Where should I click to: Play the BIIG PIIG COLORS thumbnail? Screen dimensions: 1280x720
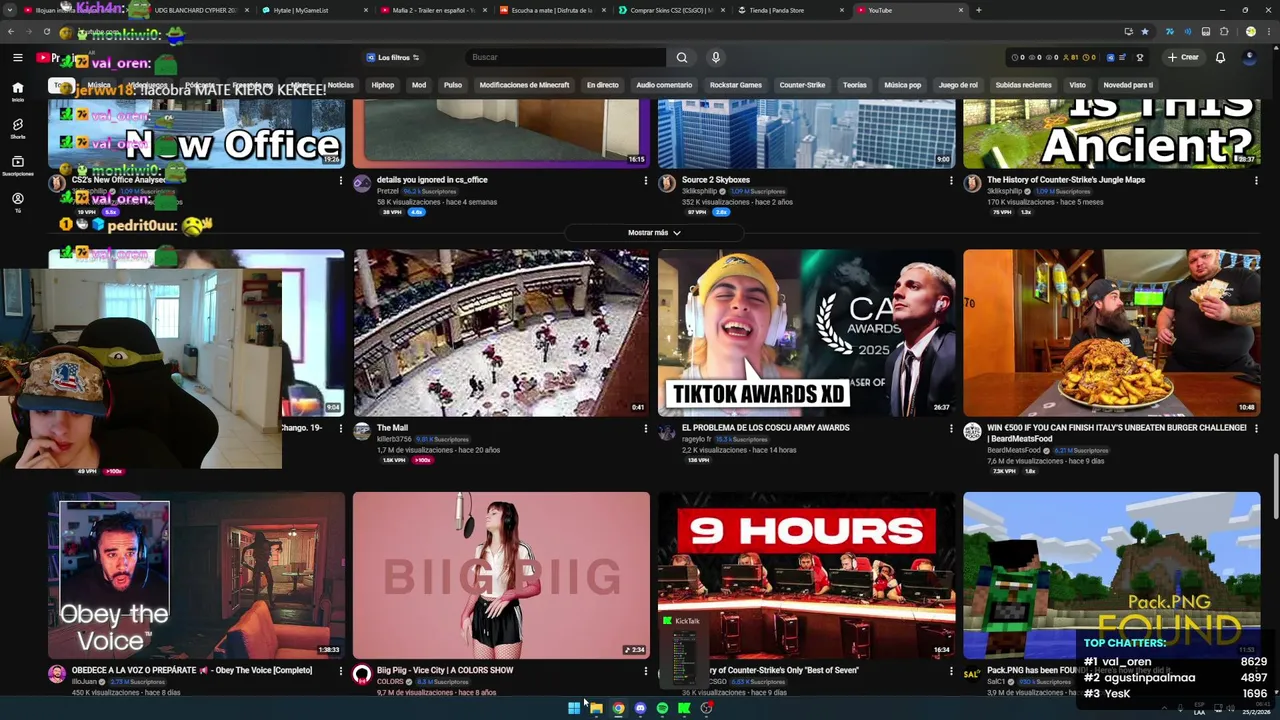coord(501,575)
